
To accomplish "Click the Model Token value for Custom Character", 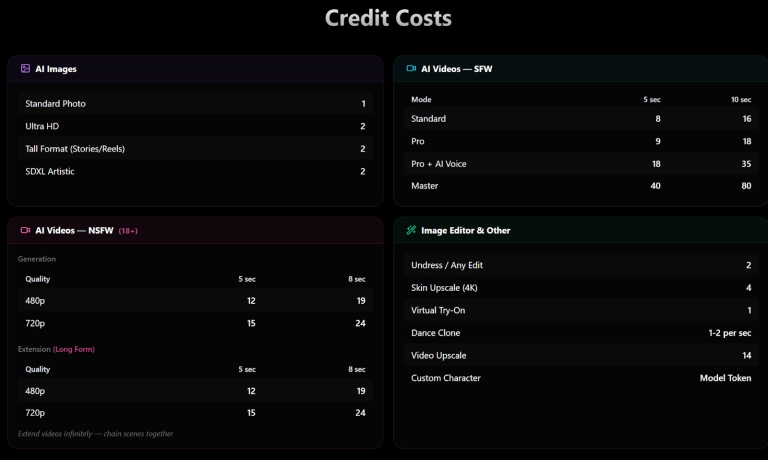I will click(x=725, y=378).
